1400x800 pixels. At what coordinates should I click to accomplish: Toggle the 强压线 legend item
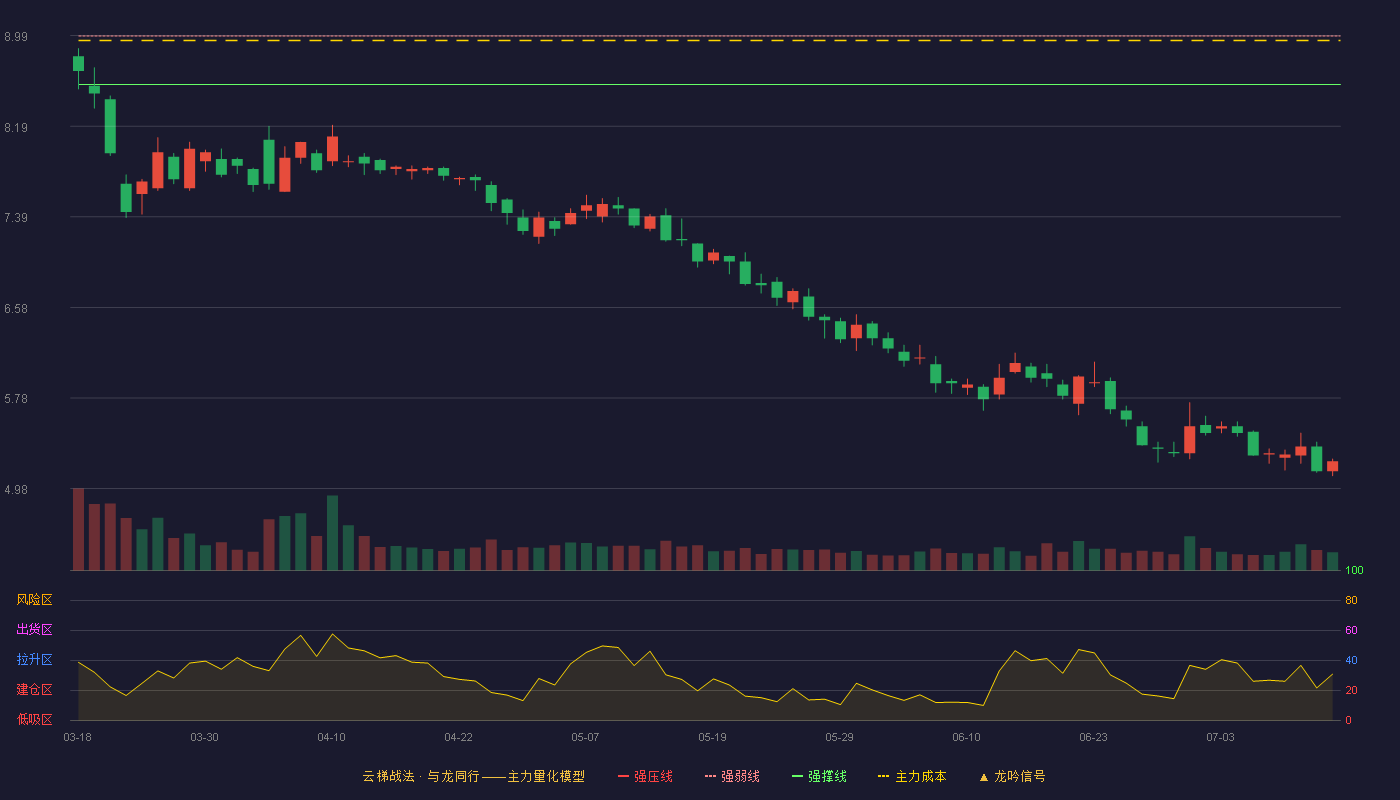pos(645,776)
